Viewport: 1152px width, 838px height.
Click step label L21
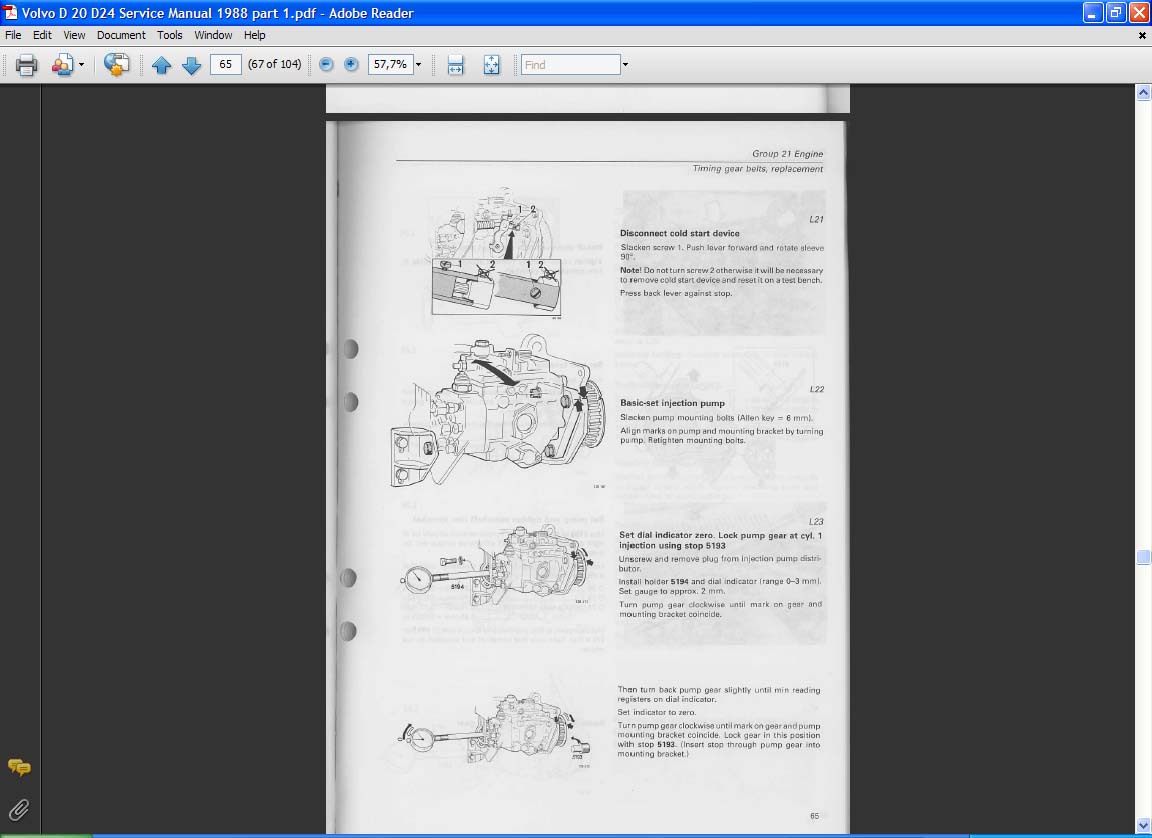coord(816,219)
